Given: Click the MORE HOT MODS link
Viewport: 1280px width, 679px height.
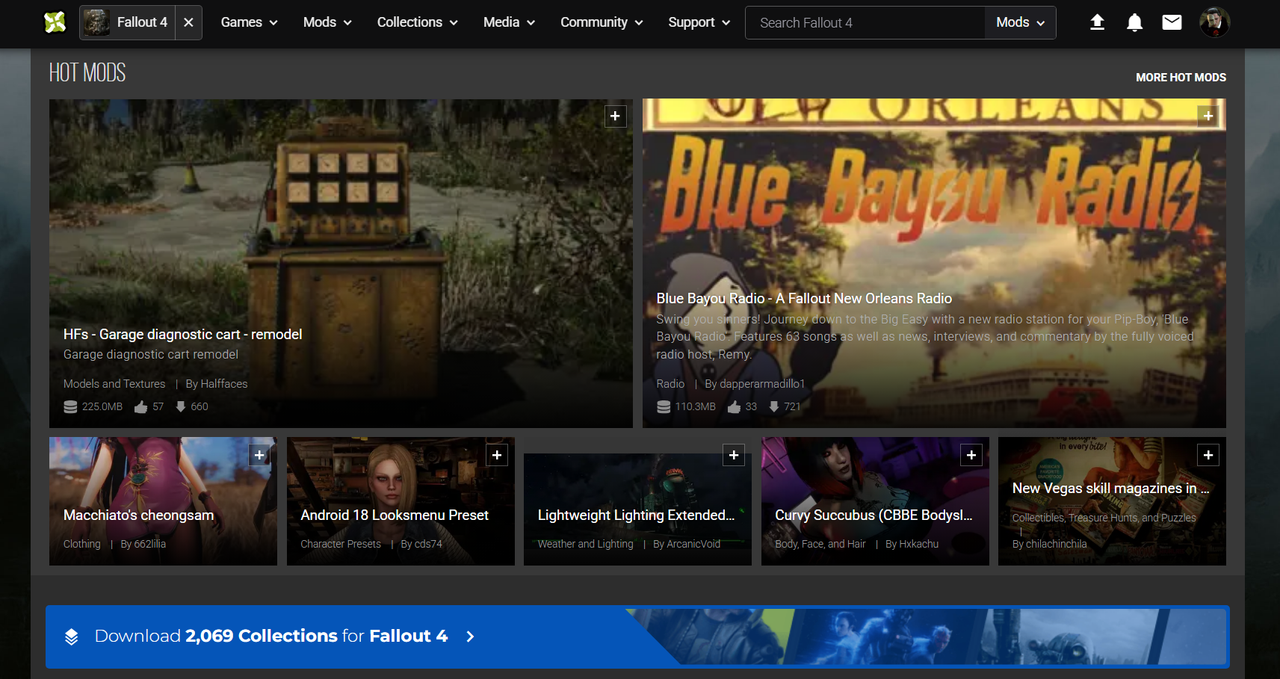Looking at the screenshot, I should (x=1181, y=77).
